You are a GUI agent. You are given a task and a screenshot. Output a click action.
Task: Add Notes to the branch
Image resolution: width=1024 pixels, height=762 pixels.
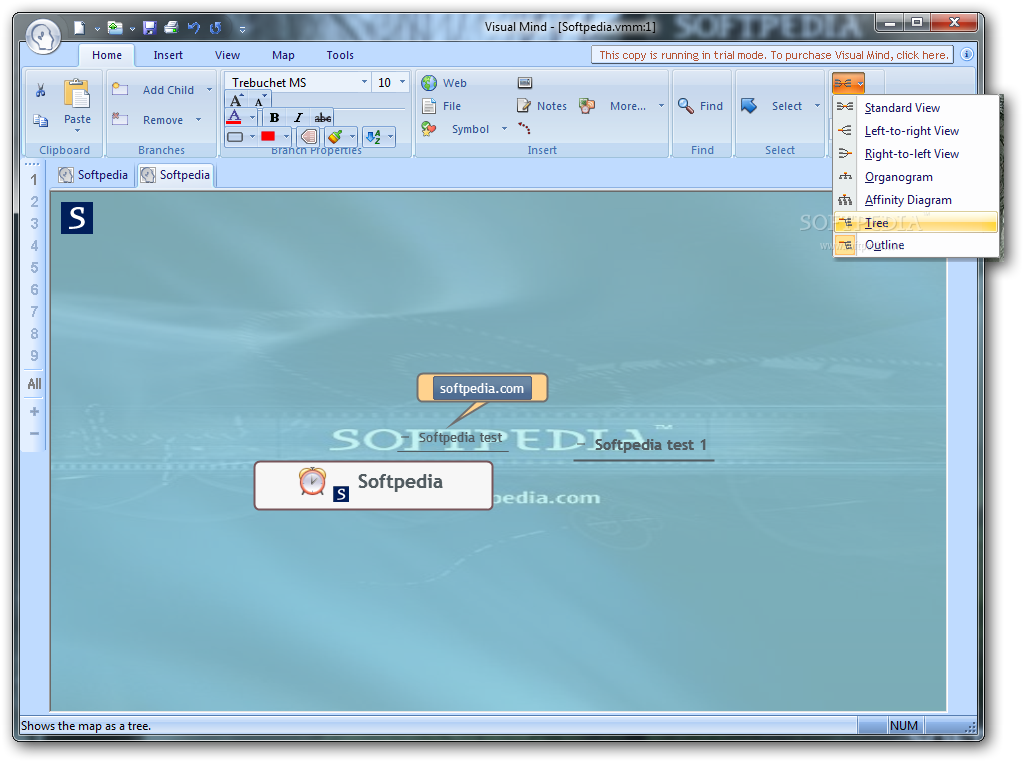click(x=542, y=106)
